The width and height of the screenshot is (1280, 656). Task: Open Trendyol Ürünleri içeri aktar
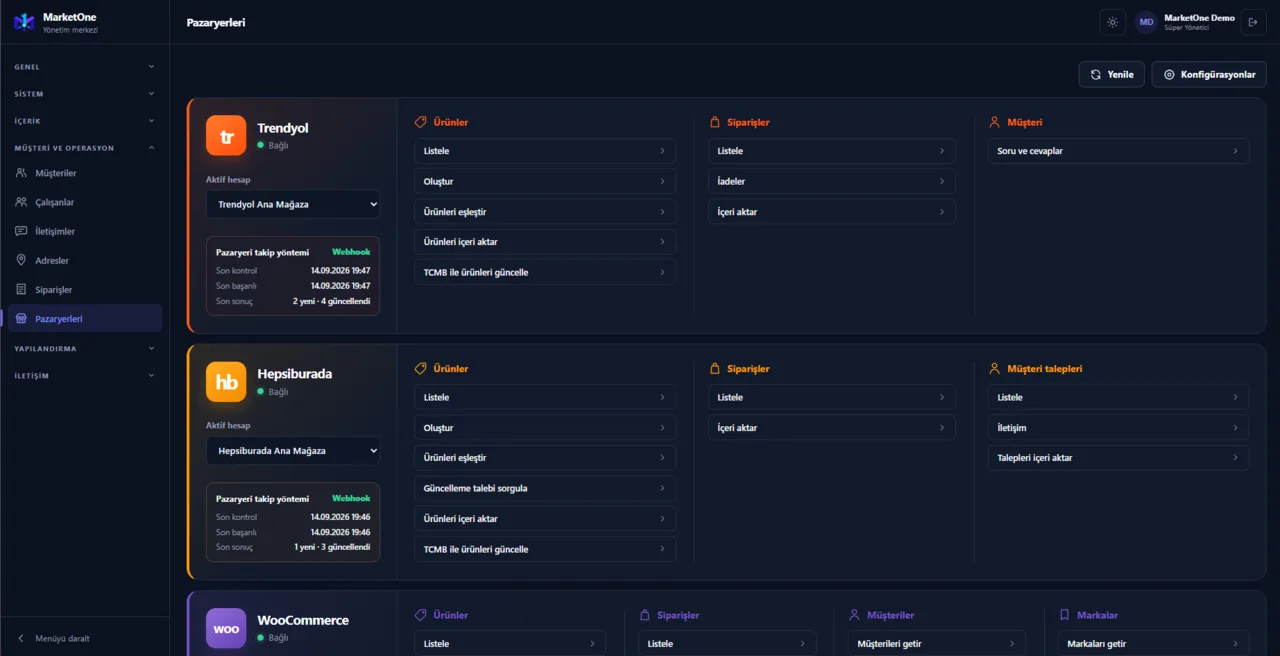[x=545, y=242]
